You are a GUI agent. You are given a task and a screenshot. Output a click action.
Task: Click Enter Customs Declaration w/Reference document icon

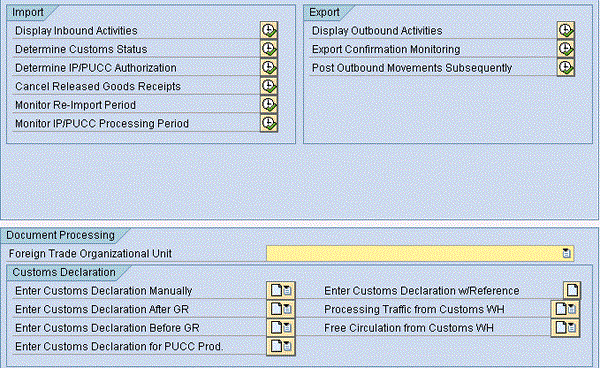[572, 290]
